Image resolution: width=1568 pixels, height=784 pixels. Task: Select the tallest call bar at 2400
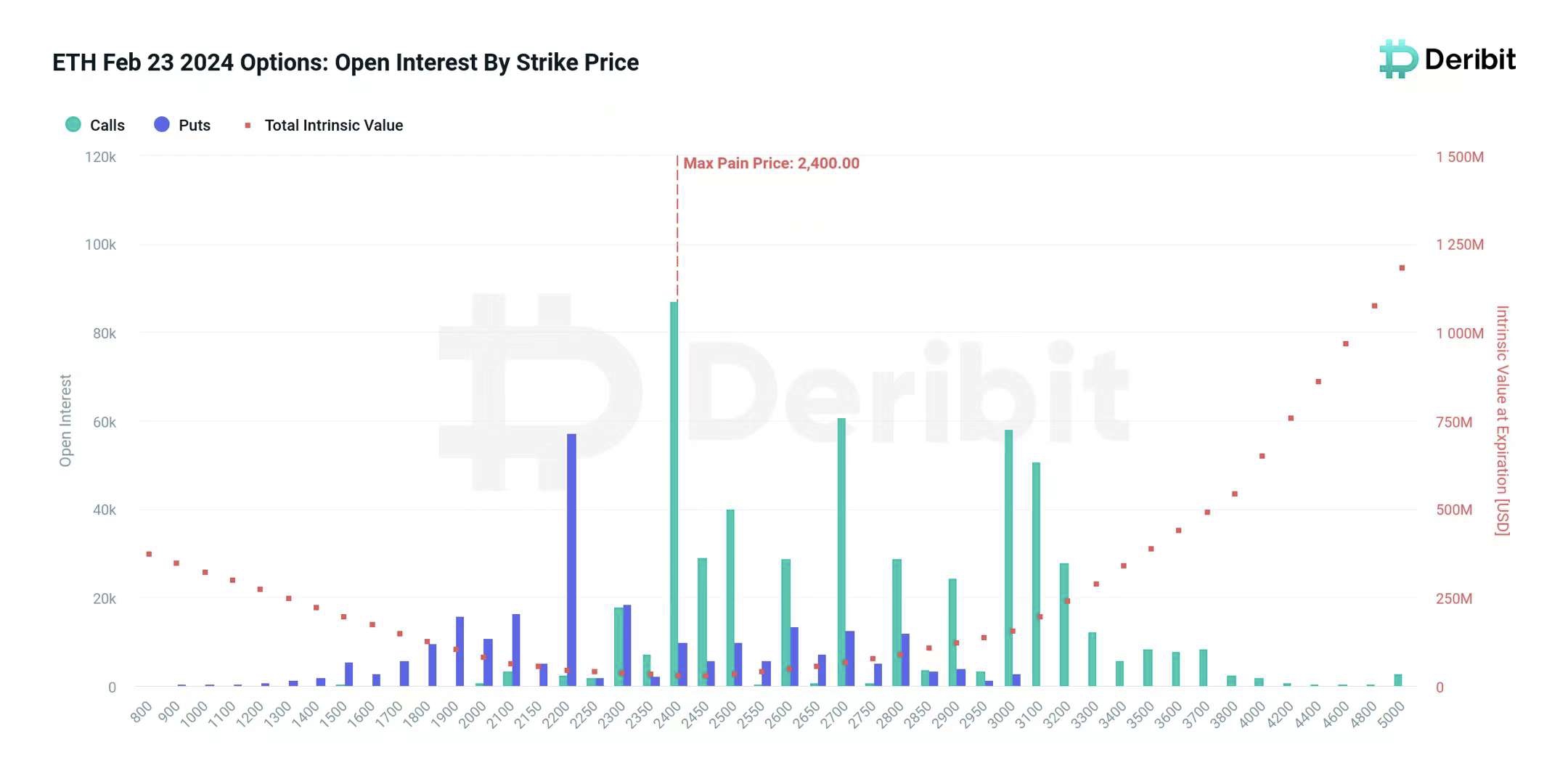[674, 494]
